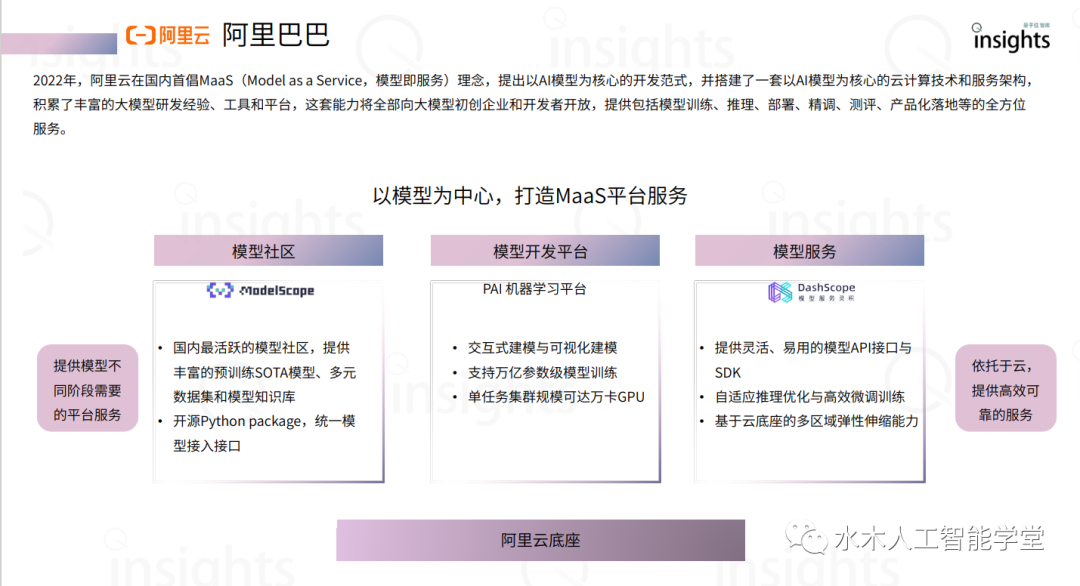This screenshot has width=1080, height=586.
Task: Click the DashScope hexagon logo
Action: (x=779, y=292)
